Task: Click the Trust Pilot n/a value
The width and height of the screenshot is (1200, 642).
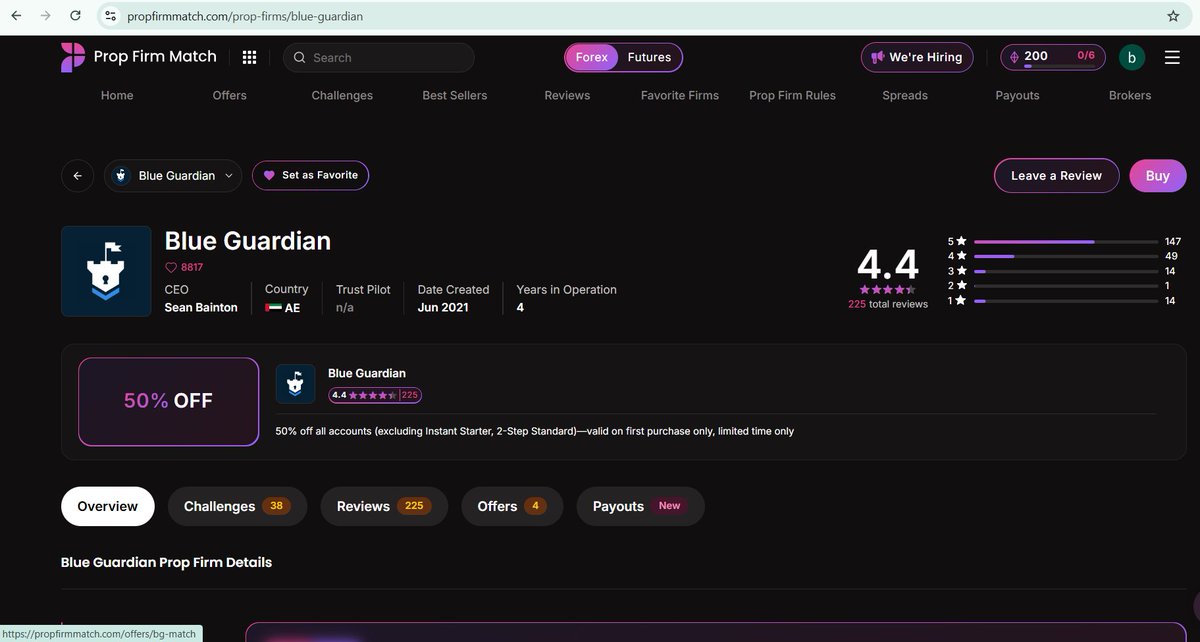Action: click(345, 308)
